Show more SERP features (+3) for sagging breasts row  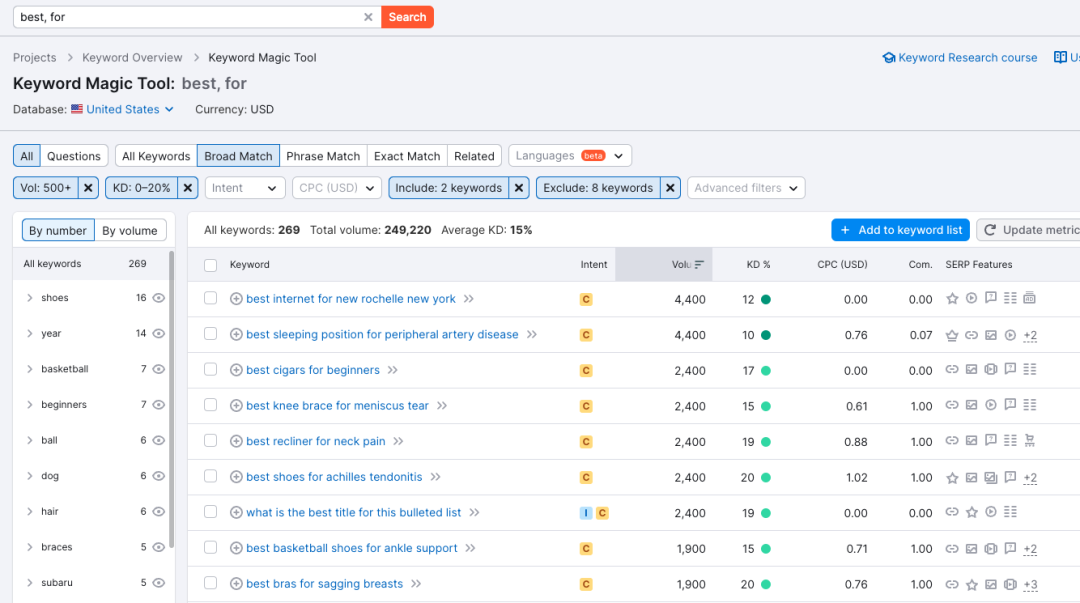[x=1030, y=584]
